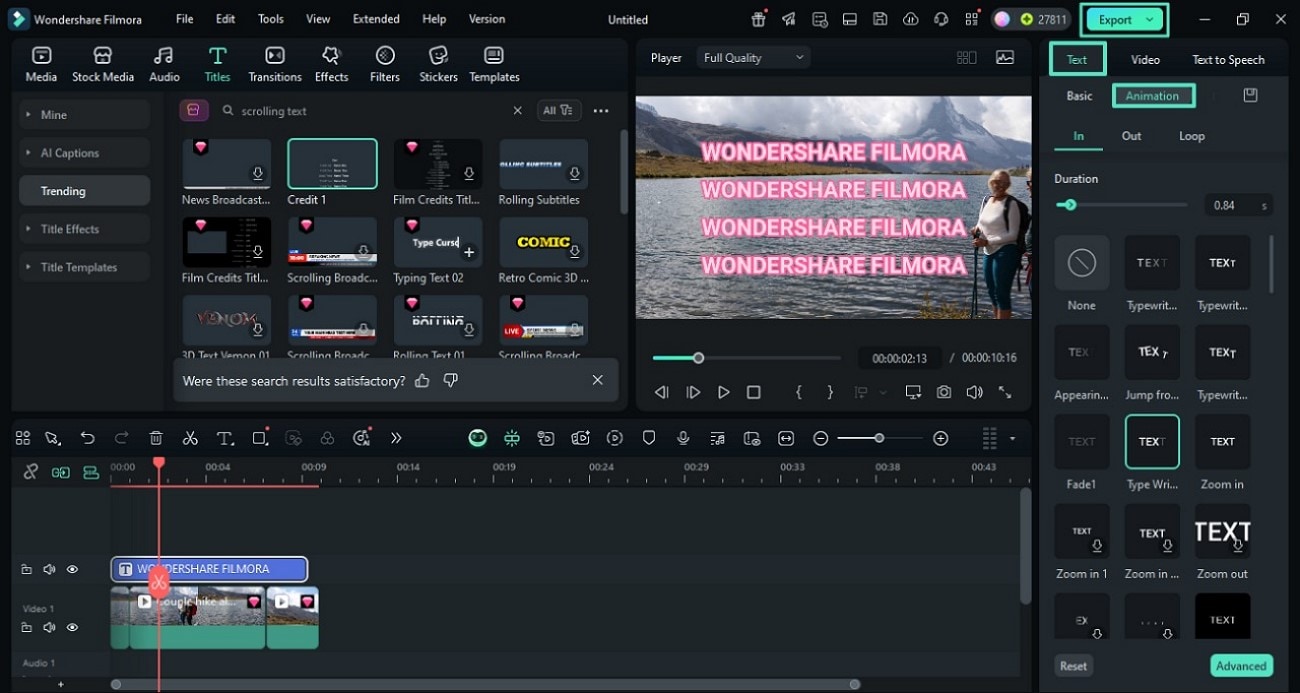Click the voiceover microphone icon
This screenshot has height=693, width=1300.
[683, 438]
